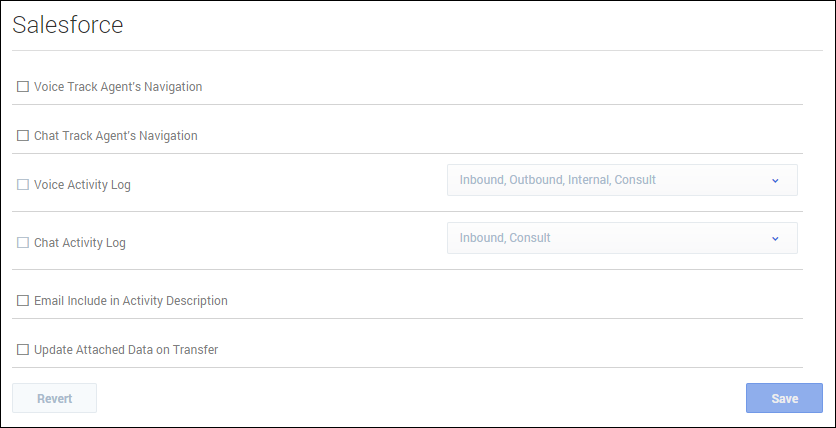Click the Save button
This screenshot has height=428, width=836.
pyautogui.click(x=784, y=398)
